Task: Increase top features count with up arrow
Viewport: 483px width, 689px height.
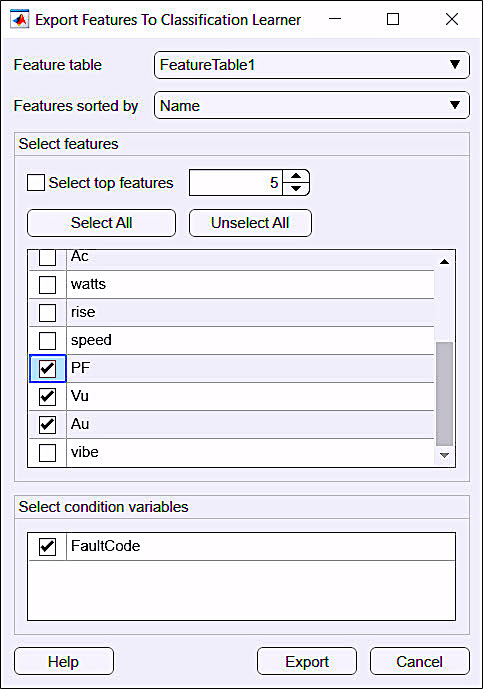Action: tap(296, 176)
